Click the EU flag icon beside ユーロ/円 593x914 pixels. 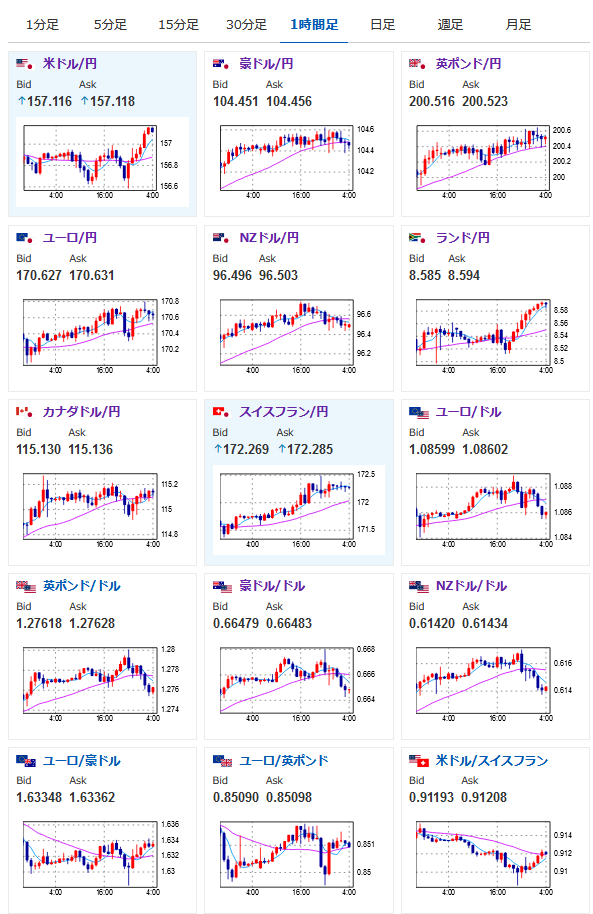click(24, 238)
